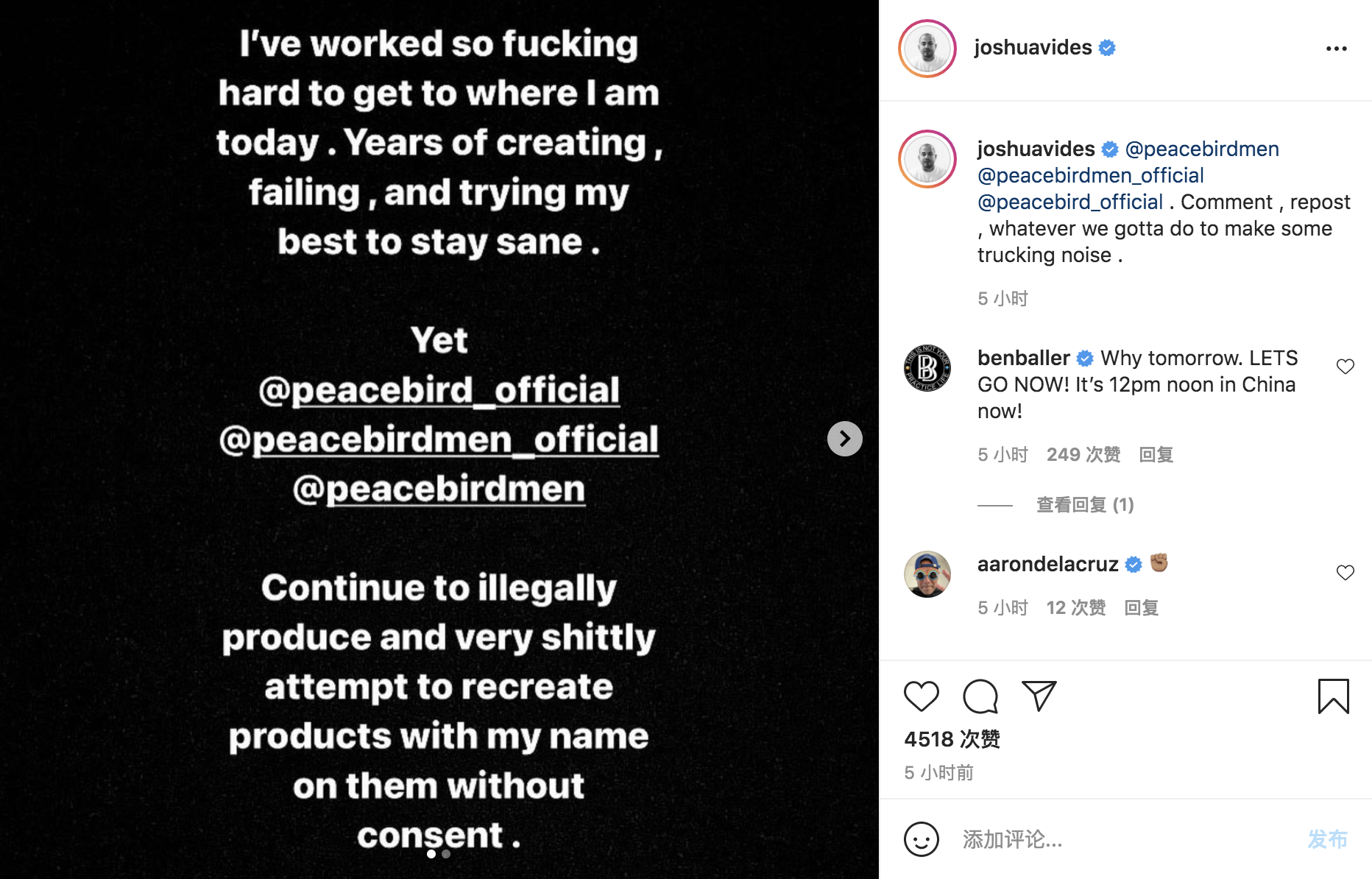Share post via paper plane icon

pos(1039,696)
